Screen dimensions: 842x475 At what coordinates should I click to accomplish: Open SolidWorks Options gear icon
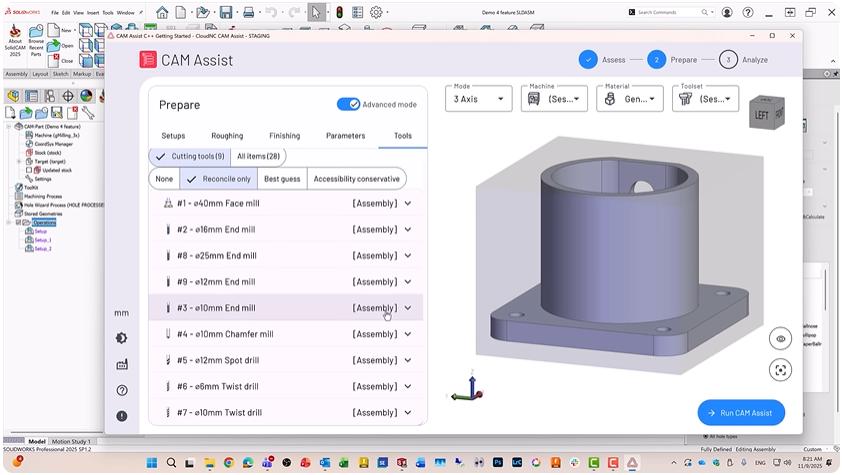coord(376,12)
